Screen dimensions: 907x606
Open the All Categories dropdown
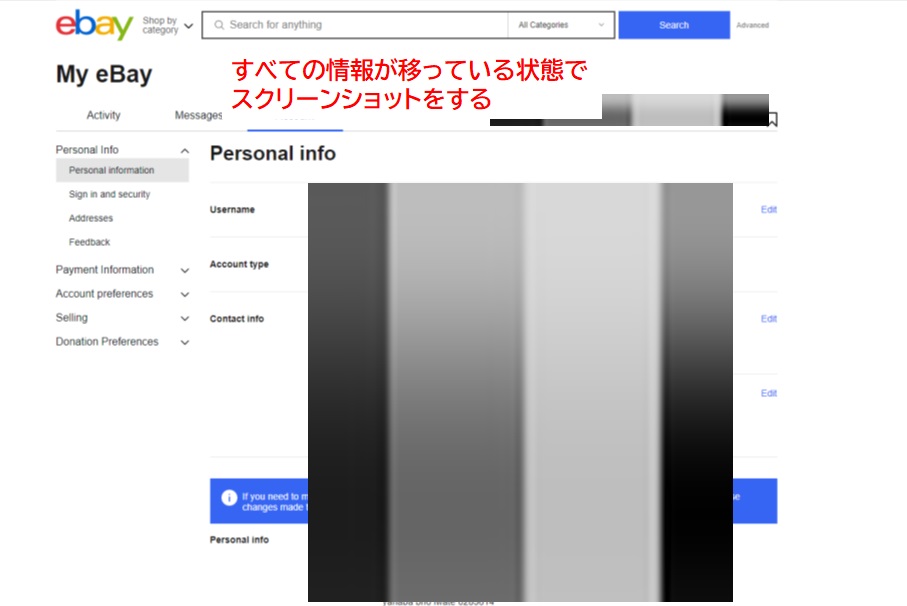click(x=561, y=25)
